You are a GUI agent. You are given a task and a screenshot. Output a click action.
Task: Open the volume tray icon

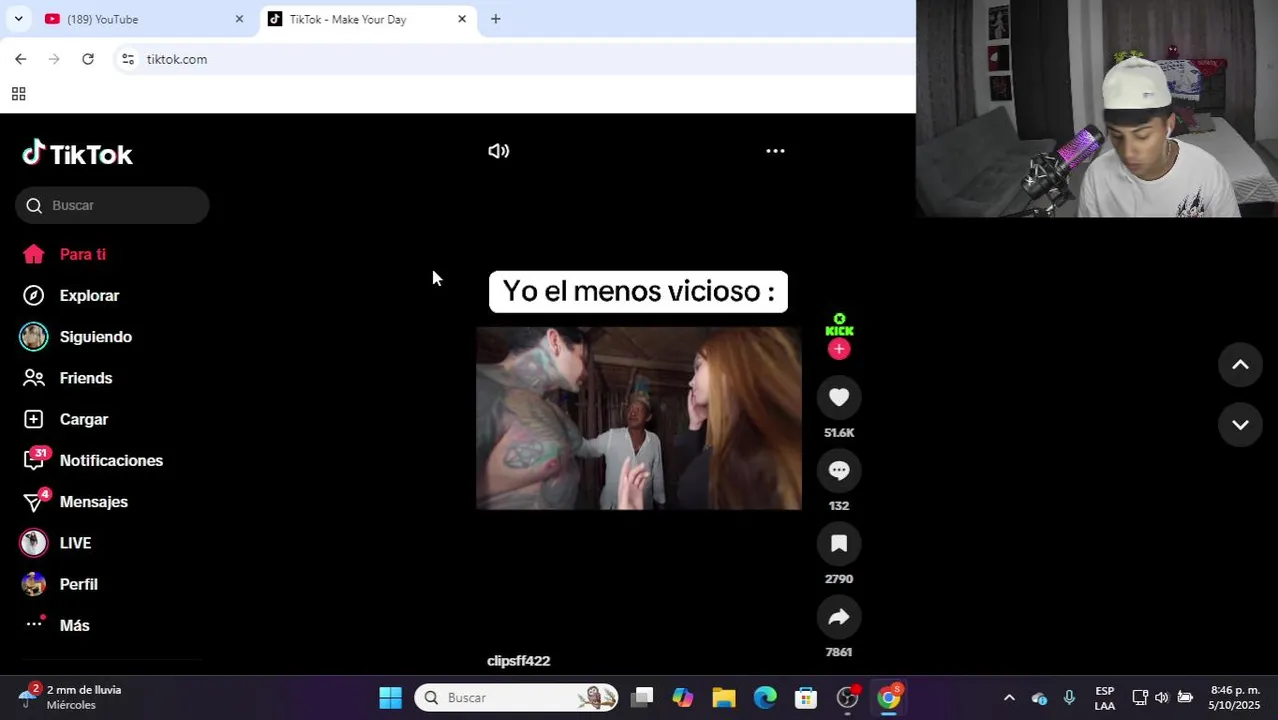click(x=1161, y=698)
